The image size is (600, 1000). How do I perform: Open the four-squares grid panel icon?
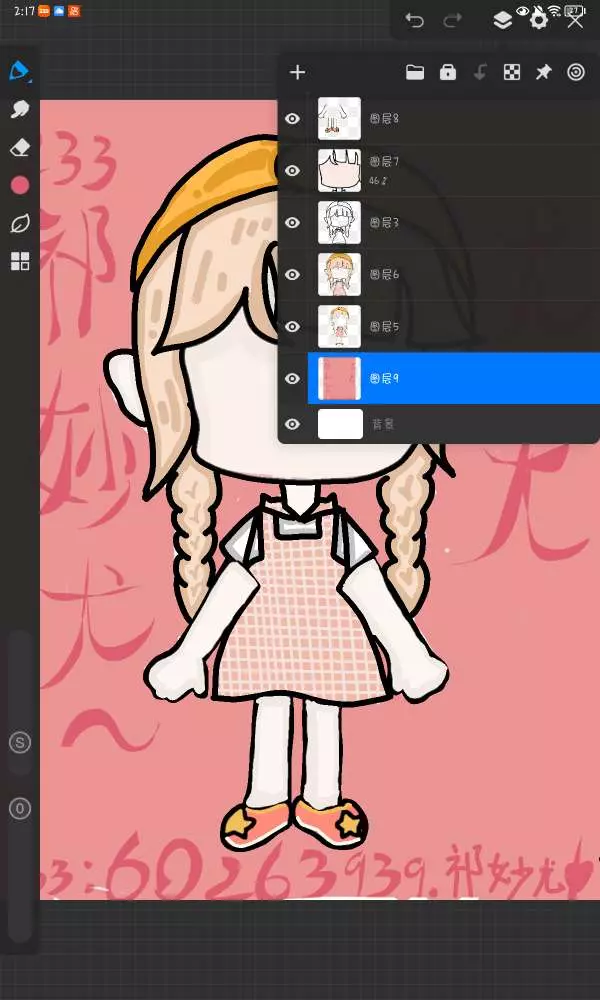pyautogui.click(x=19, y=262)
